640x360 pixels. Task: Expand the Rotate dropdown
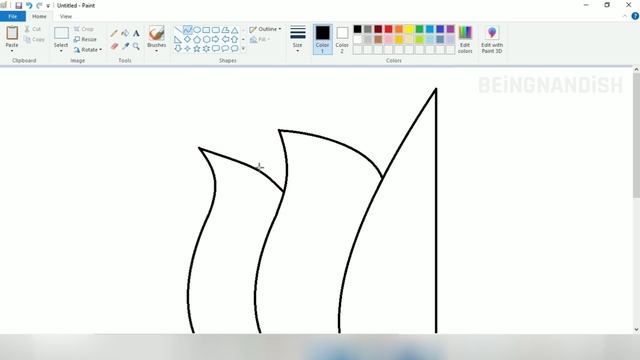(100, 50)
